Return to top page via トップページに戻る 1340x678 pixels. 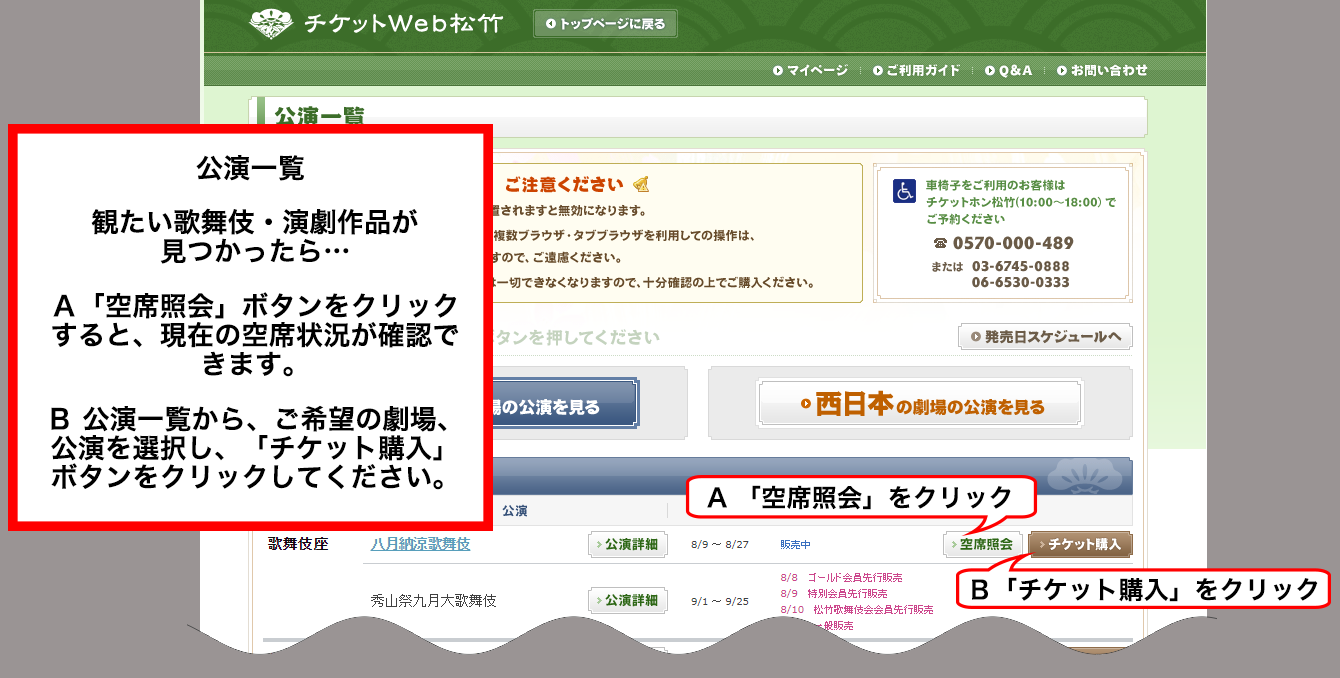click(x=606, y=24)
